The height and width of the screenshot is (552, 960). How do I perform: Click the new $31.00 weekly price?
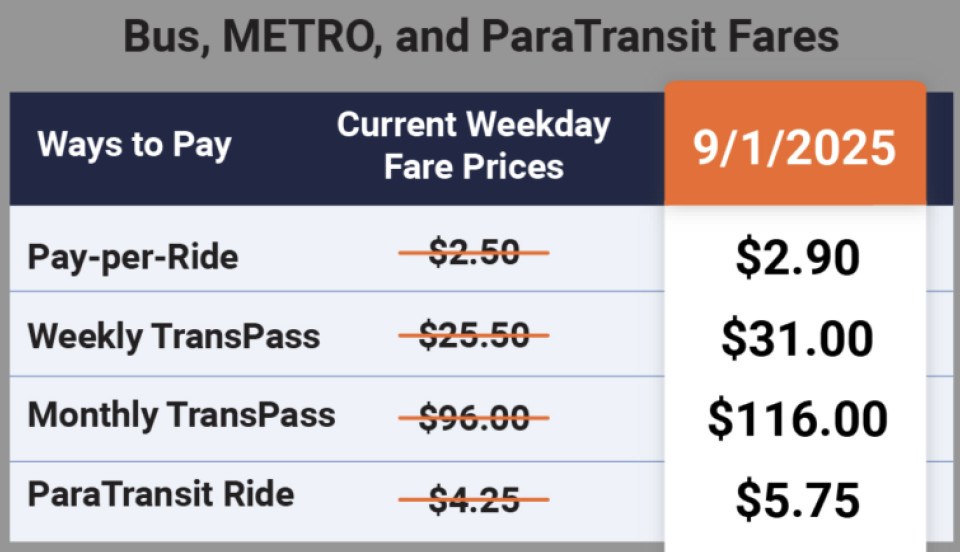797,337
